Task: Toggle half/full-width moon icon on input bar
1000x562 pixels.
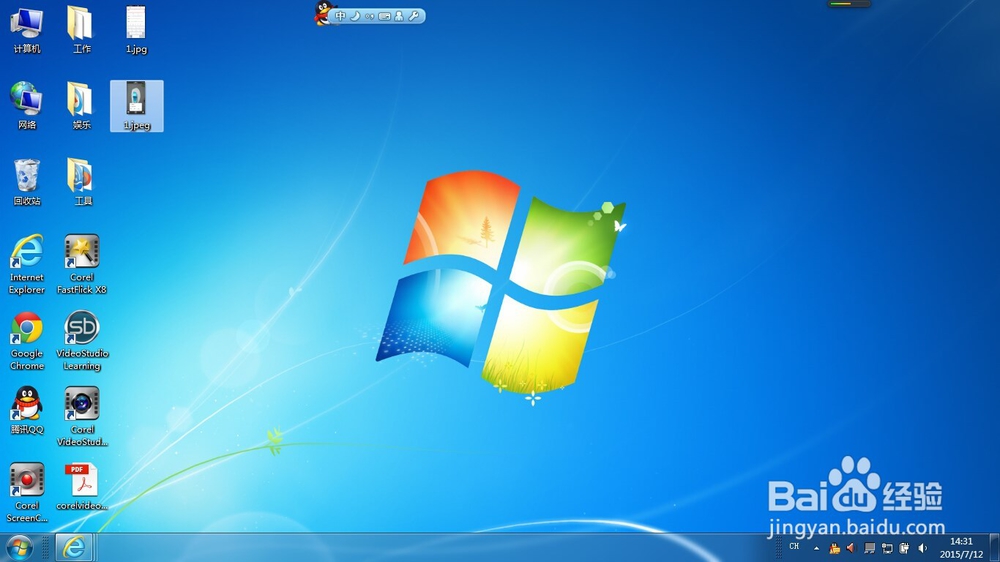Action: pyautogui.click(x=355, y=16)
